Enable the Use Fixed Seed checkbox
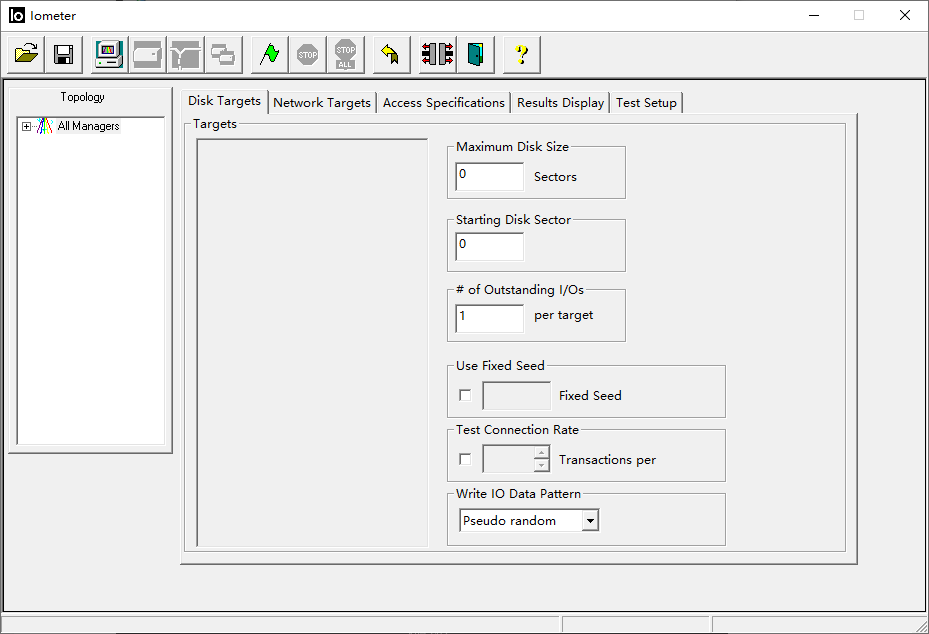 [465, 395]
